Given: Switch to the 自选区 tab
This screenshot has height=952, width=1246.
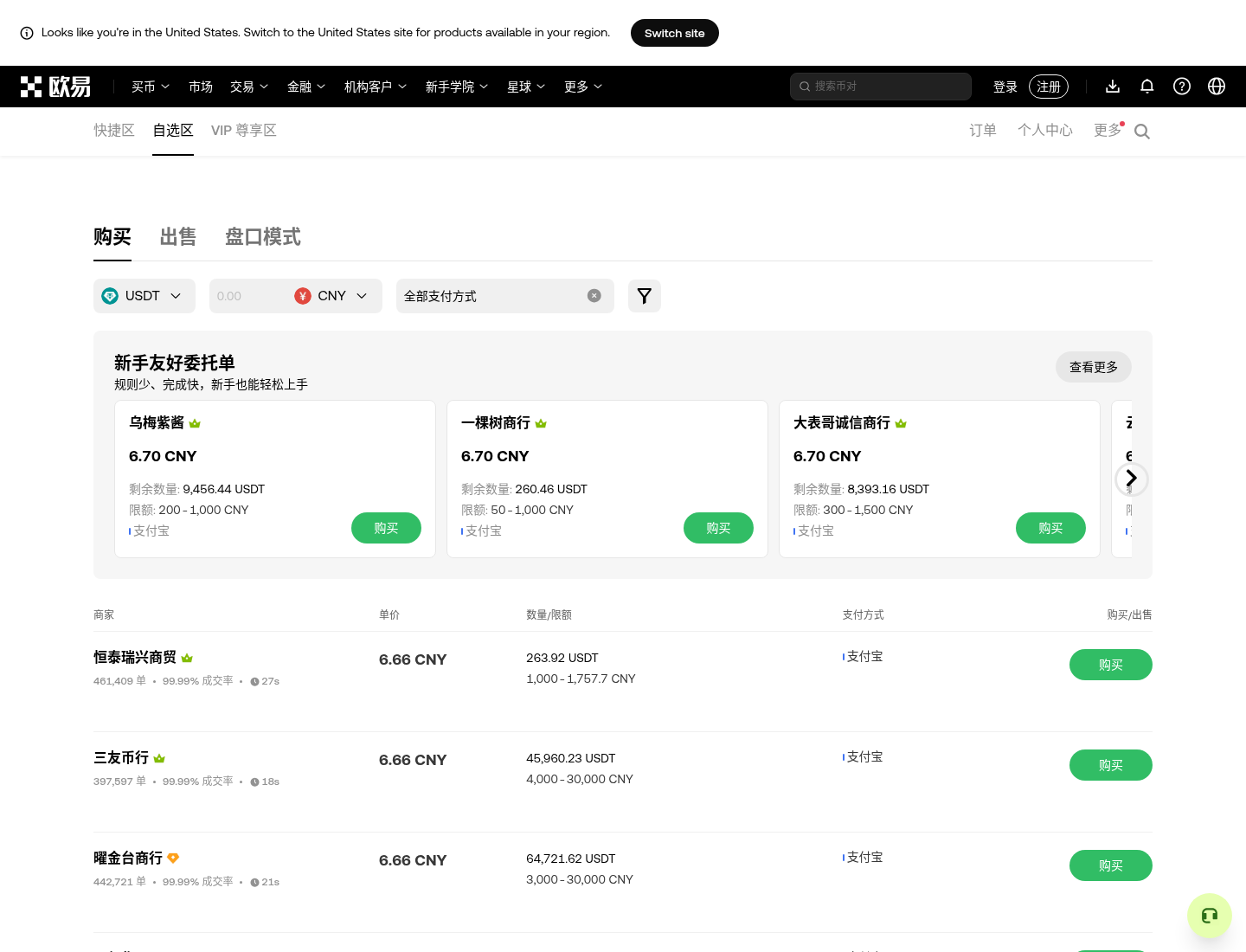Looking at the screenshot, I should coord(173,131).
